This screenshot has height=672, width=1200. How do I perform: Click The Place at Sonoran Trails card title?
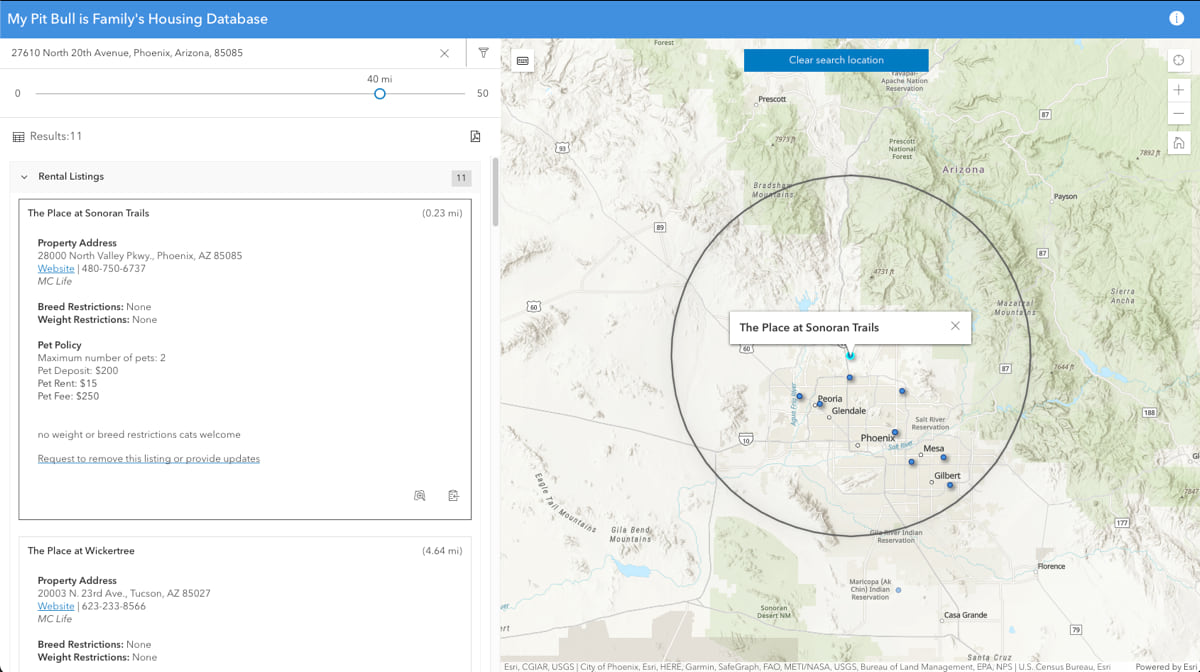point(89,213)
